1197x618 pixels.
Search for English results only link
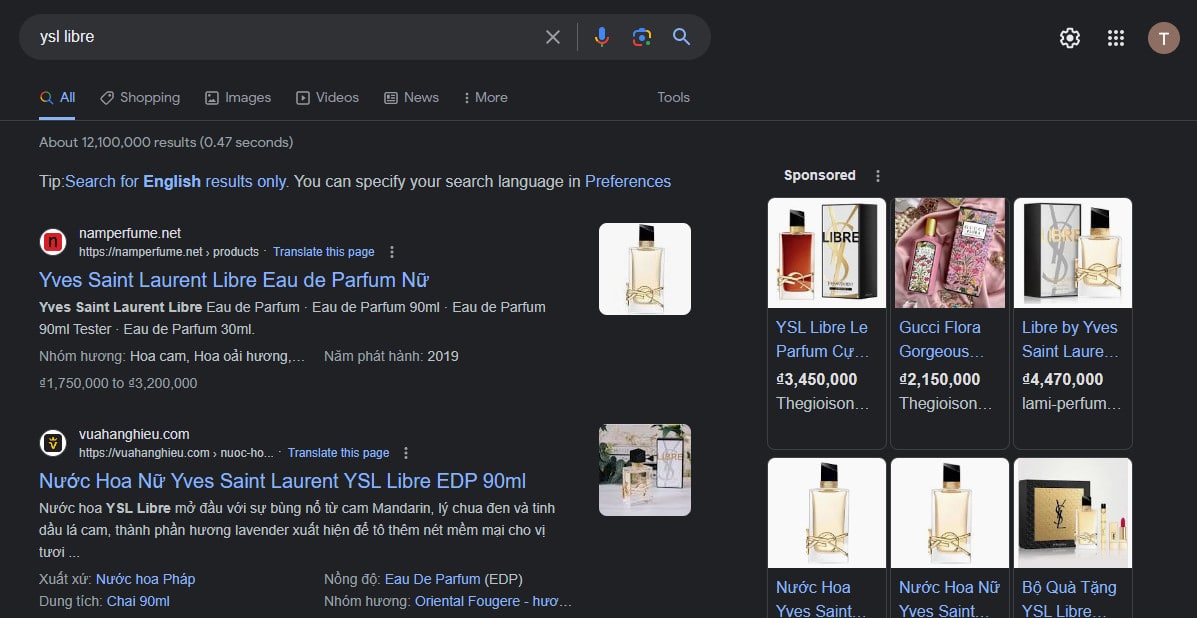(x=176, y=182)
